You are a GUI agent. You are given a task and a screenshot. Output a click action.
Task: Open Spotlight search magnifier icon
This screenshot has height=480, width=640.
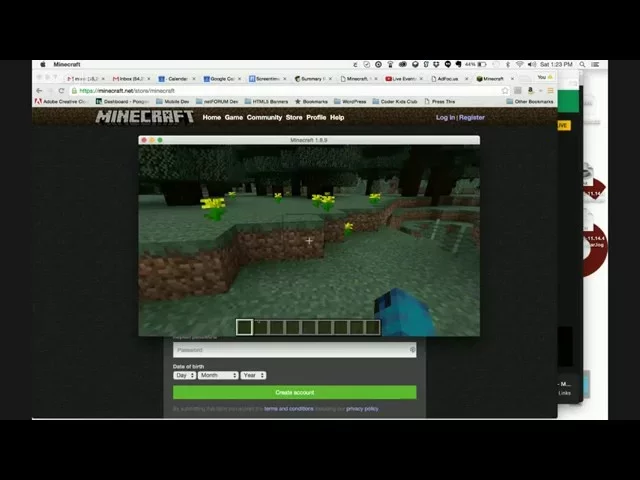(x=582, y=64)
